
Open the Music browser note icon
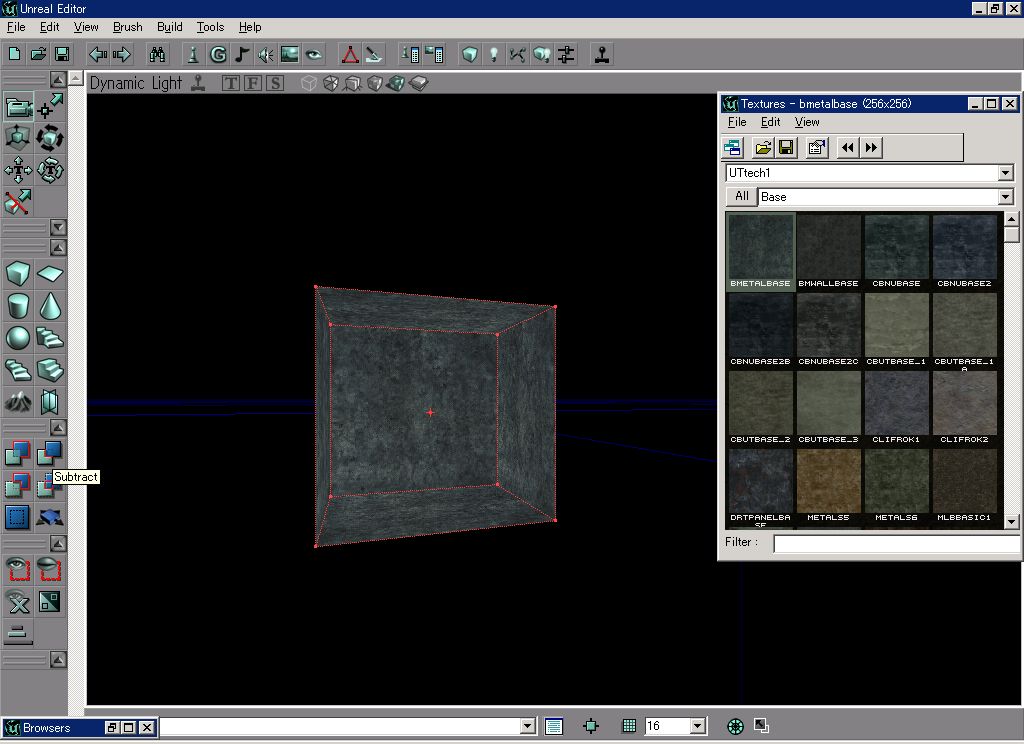[242, 55]
